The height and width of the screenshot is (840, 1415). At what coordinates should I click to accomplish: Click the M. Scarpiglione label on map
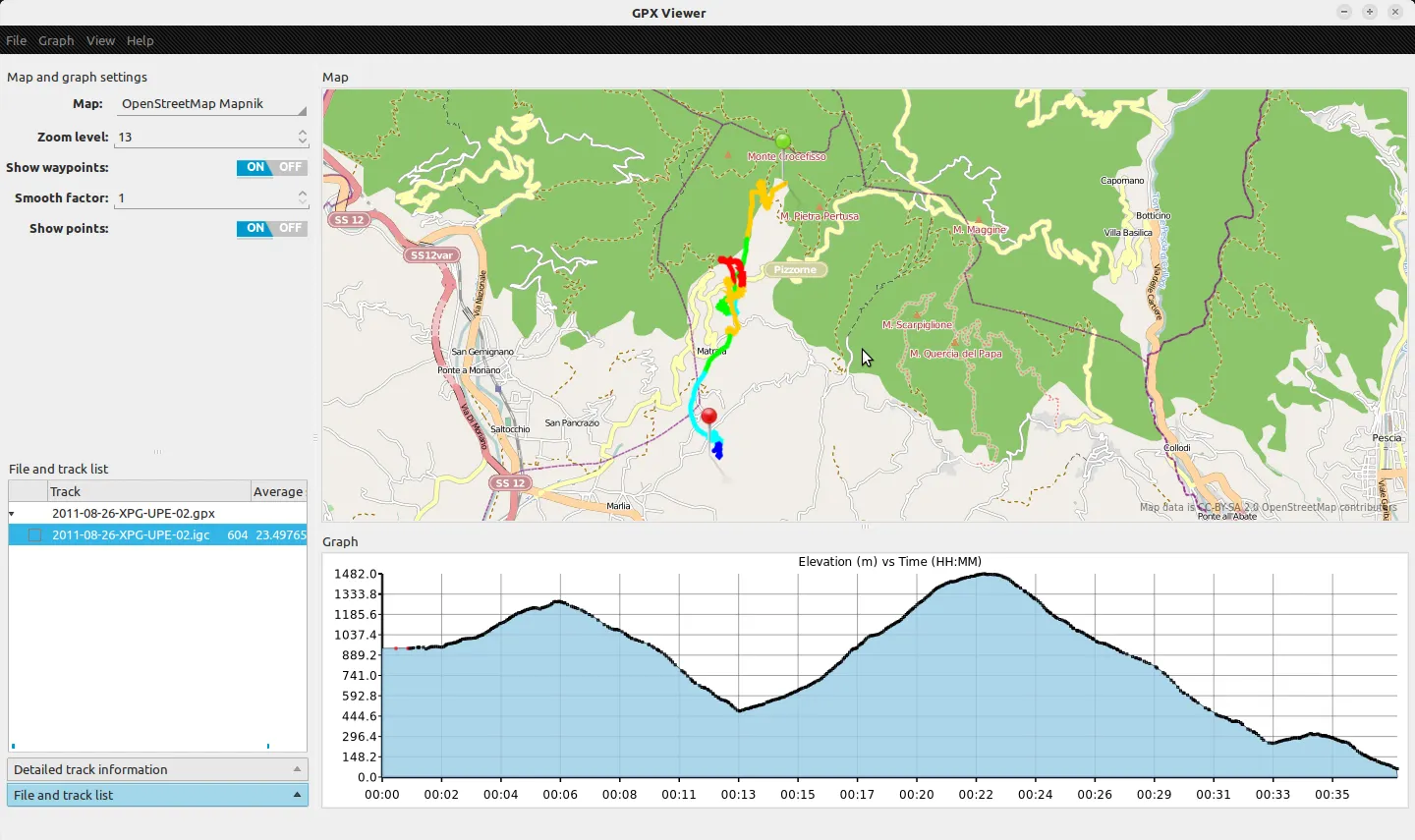pos(917,325)
